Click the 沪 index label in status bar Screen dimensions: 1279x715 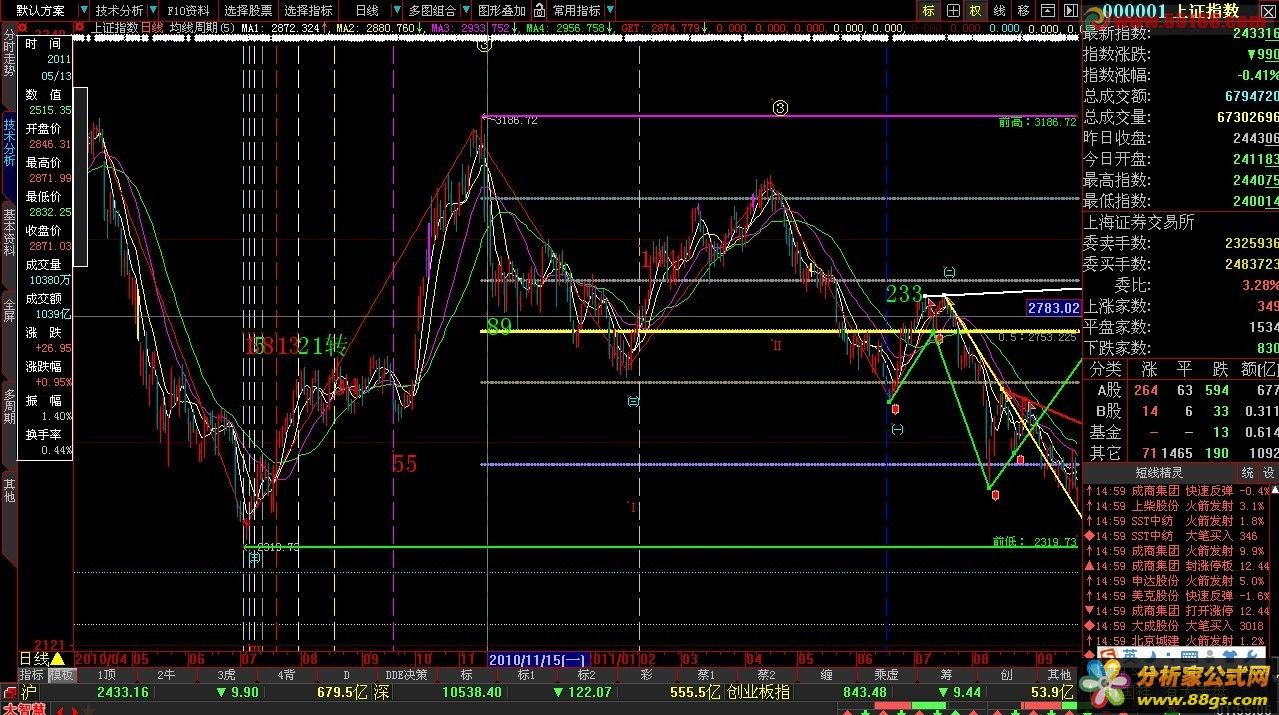pos(29,692)
